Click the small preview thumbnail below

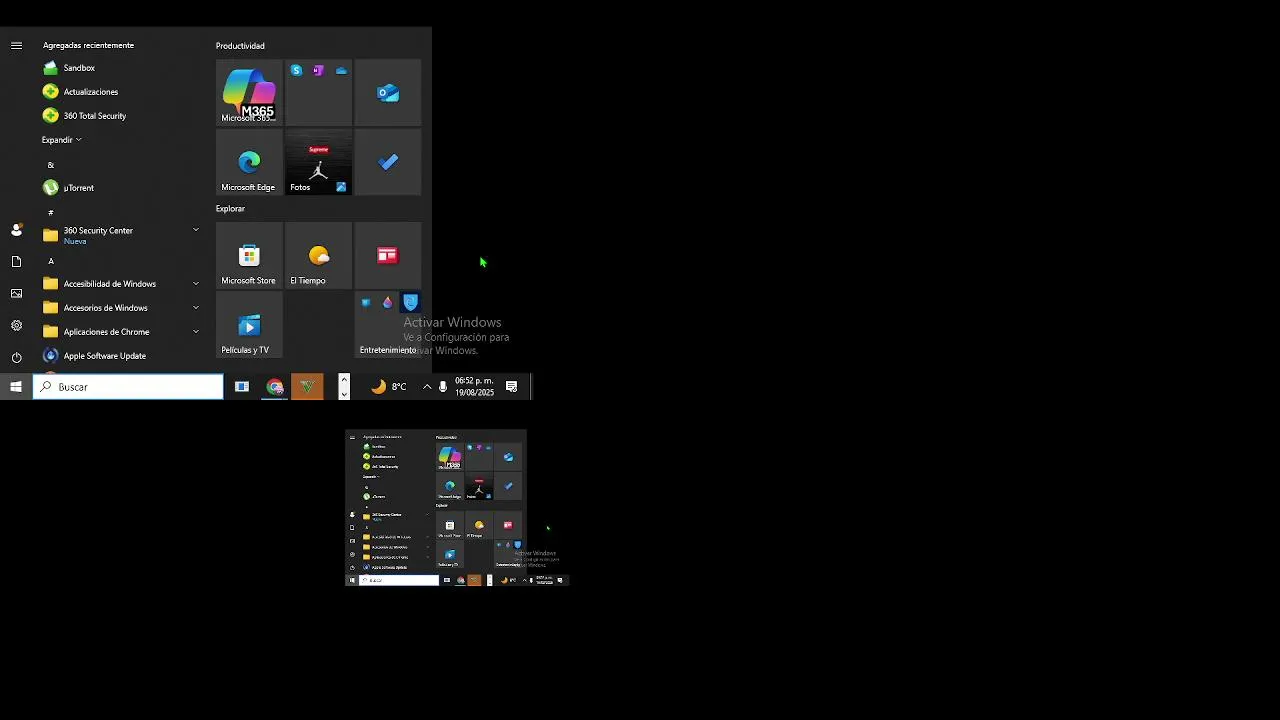click(x=457, y=508)
